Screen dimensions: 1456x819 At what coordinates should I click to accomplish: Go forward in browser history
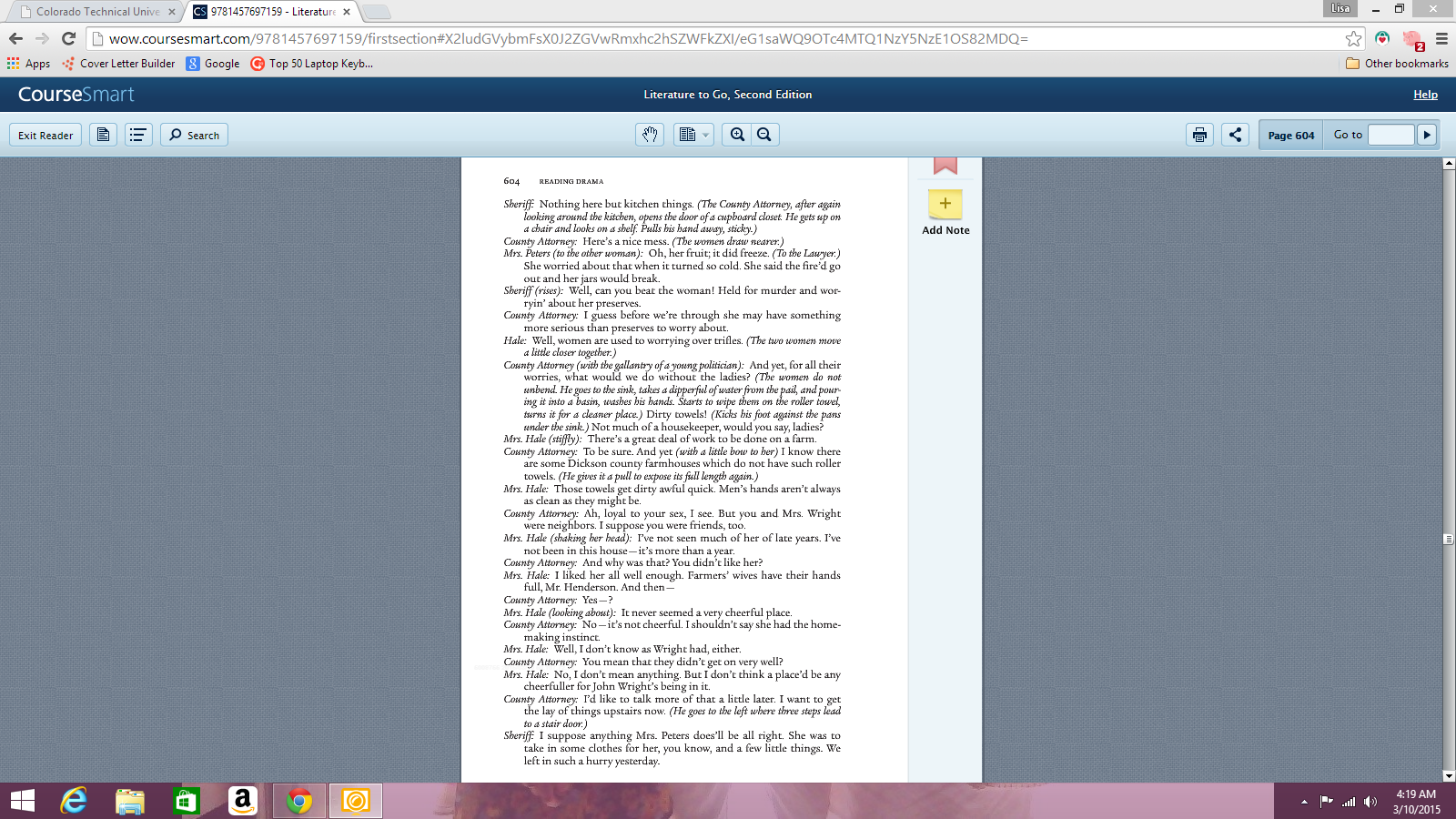coord(42,38)
